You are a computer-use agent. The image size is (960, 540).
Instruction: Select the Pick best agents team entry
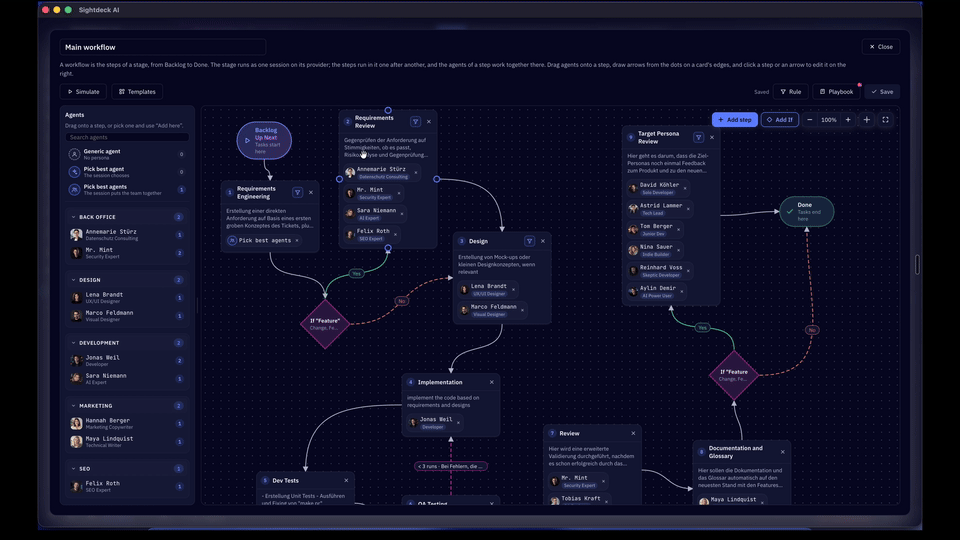click(x=127, y=190)
